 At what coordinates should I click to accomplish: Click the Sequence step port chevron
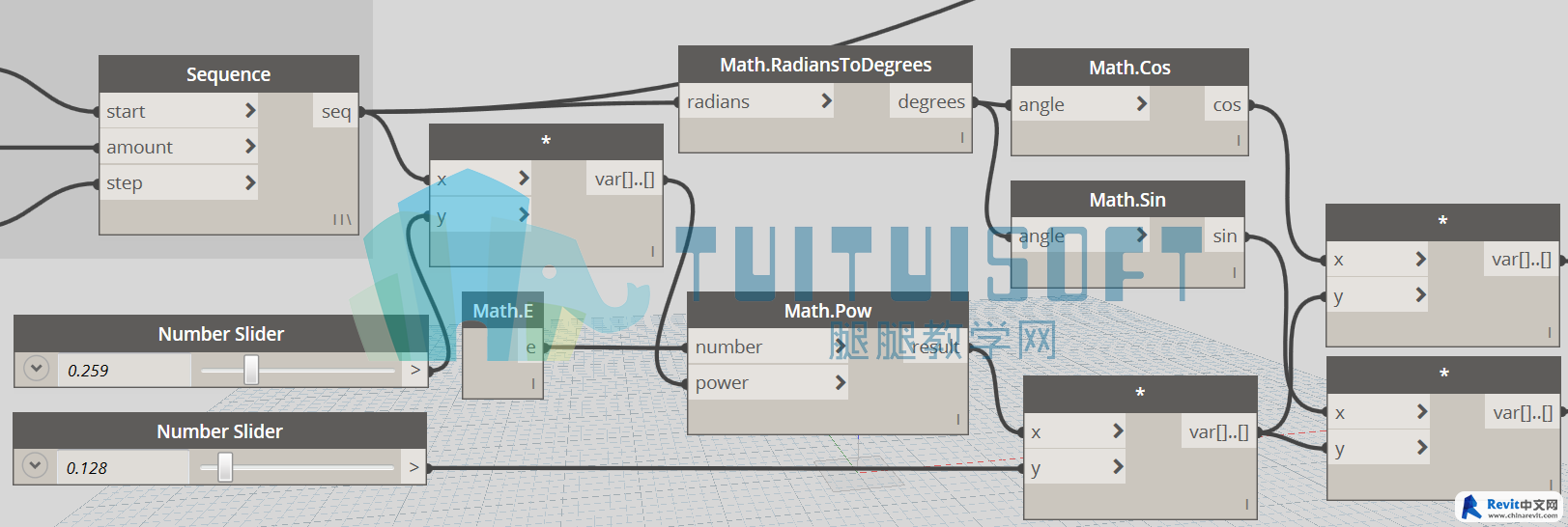tap(250, 182)
